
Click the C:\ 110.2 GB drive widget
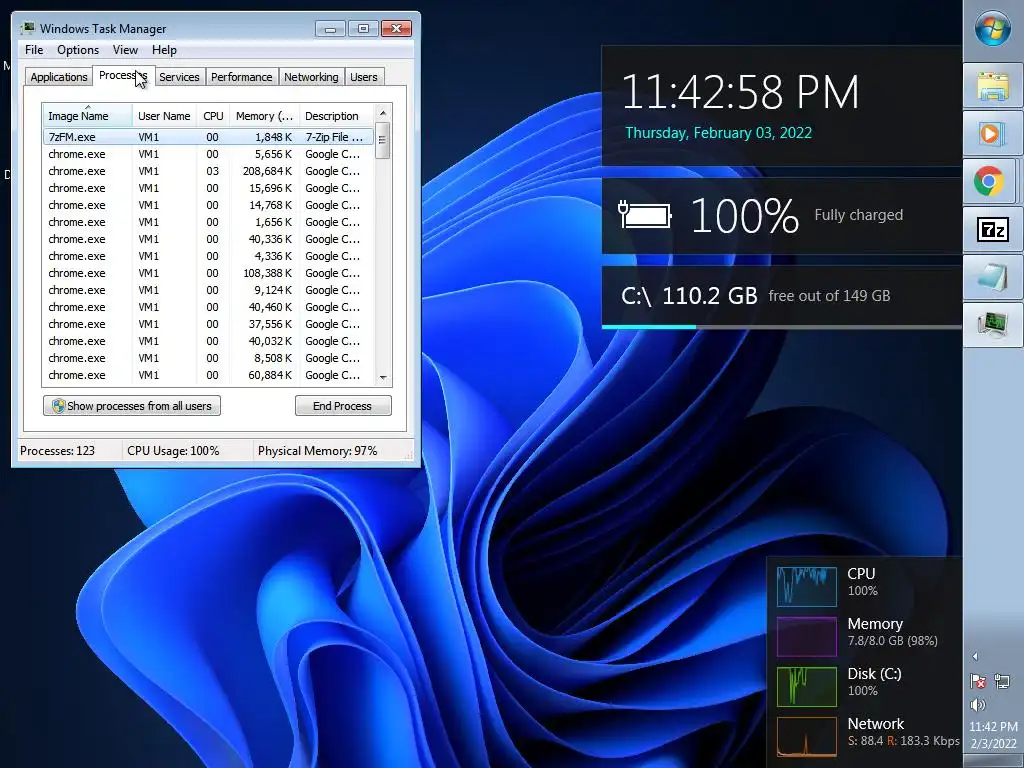782,296
